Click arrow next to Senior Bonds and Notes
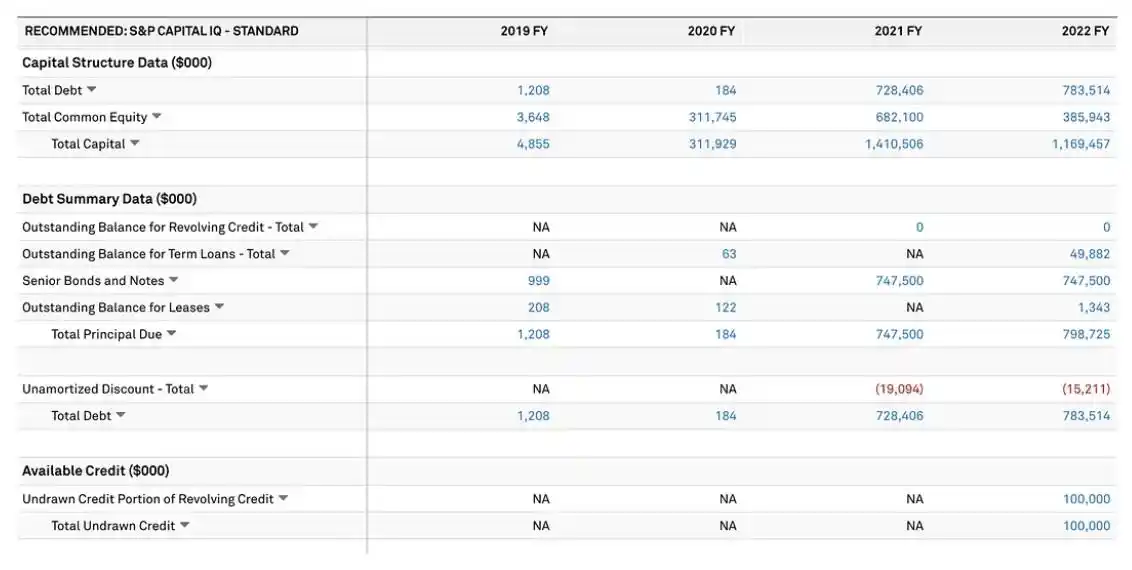The width and height of the screenshot is (1132, 570). [x=173, y=280]
